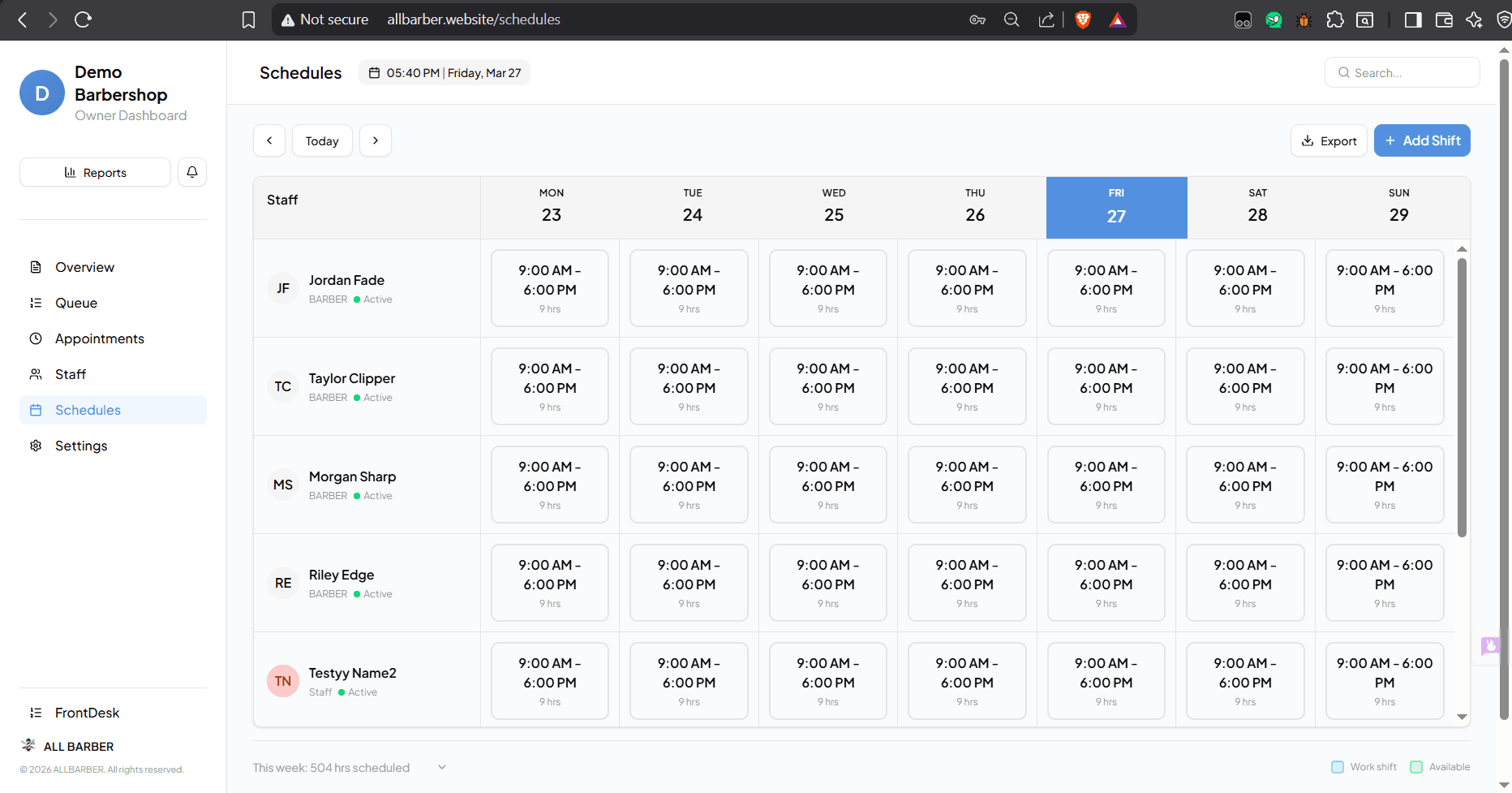Screen dimensions: 1512x793
Task: Click the Search input field
Action: (x=1402, y=72)
